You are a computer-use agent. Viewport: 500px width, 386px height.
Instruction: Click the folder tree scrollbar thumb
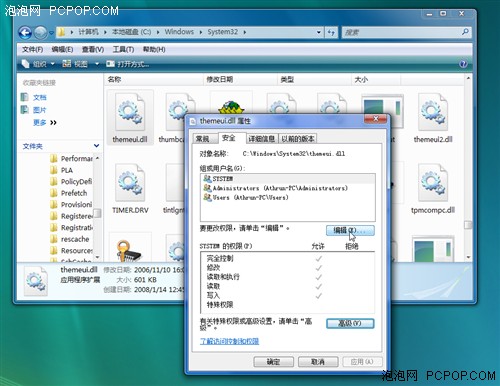click(97, 213)
